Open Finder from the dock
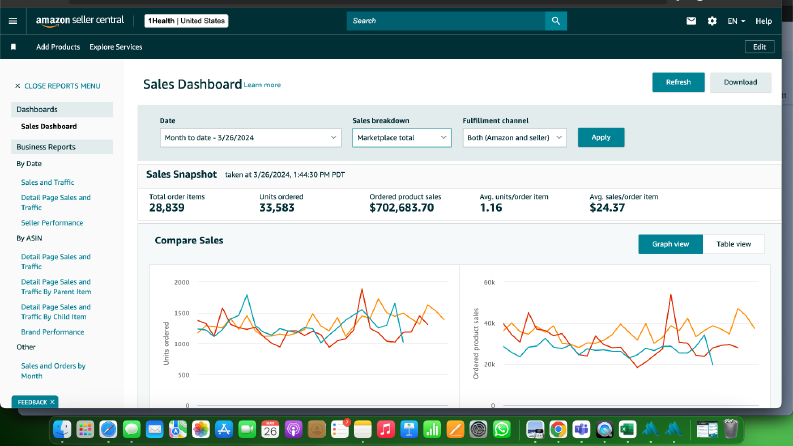The image size is (793, 446). 62,429
